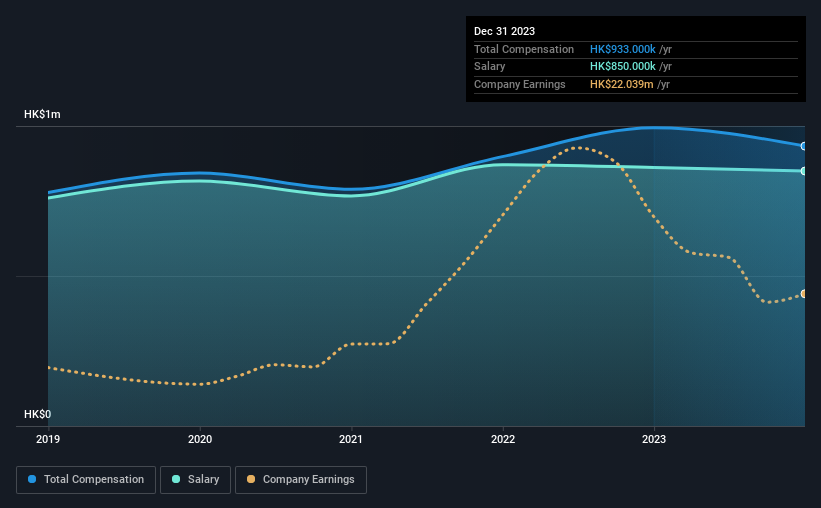Click the orange dot in Company Earnings legend
Image resolution: width=821 pixels, height=508 pixels.
[x=251, y=479]
